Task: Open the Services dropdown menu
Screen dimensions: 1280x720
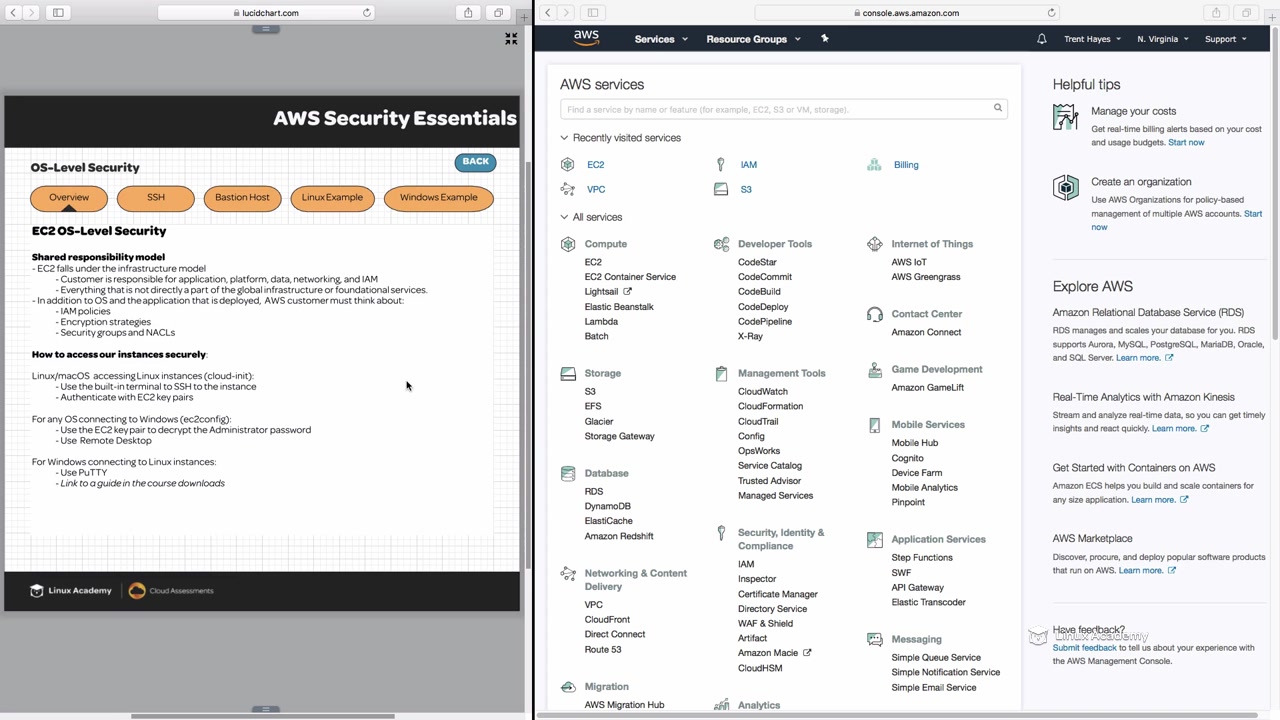Action: point(661,39)
